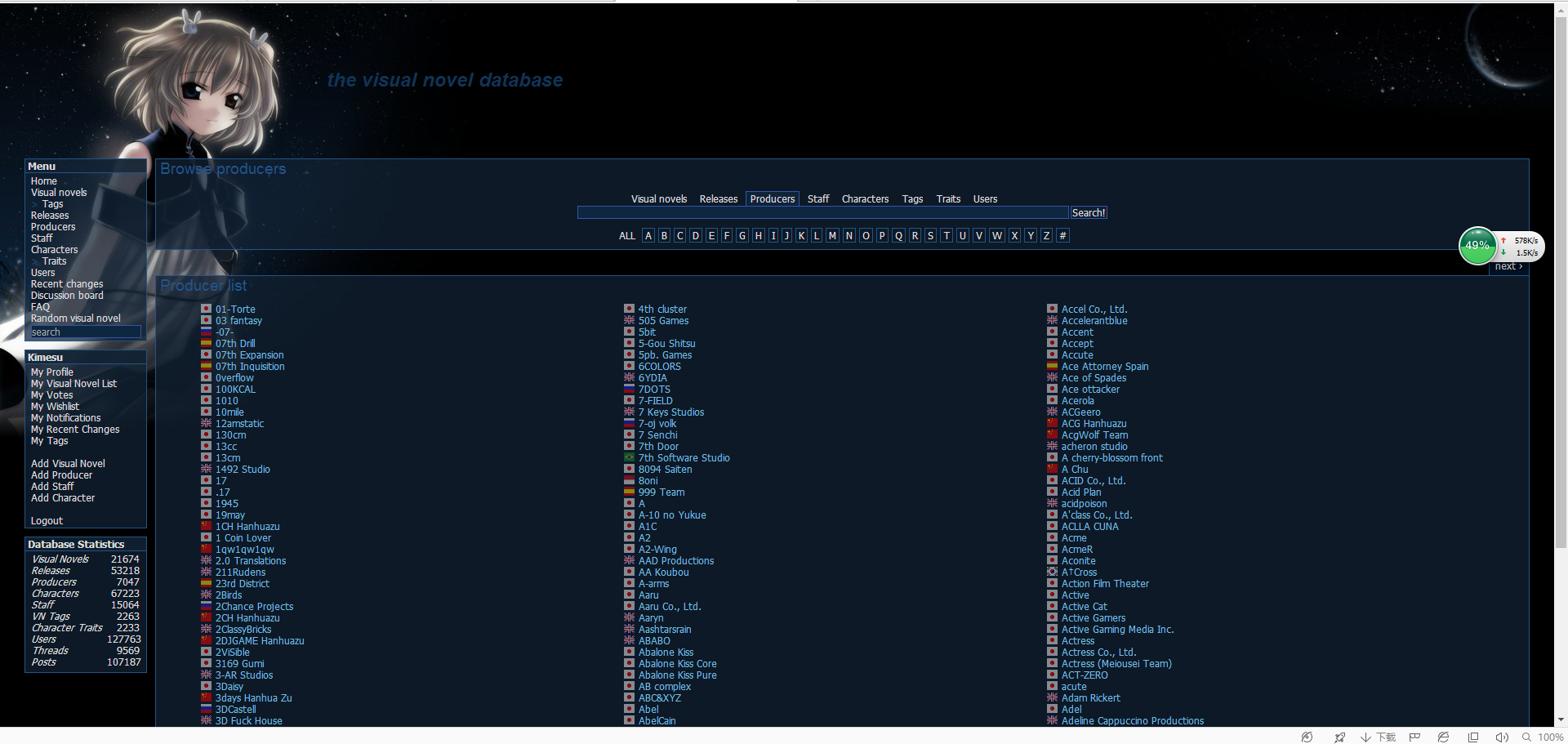Click the flag icon next to AAD Productions
This screenshot has width=1568, height=744.
point(630,560)
